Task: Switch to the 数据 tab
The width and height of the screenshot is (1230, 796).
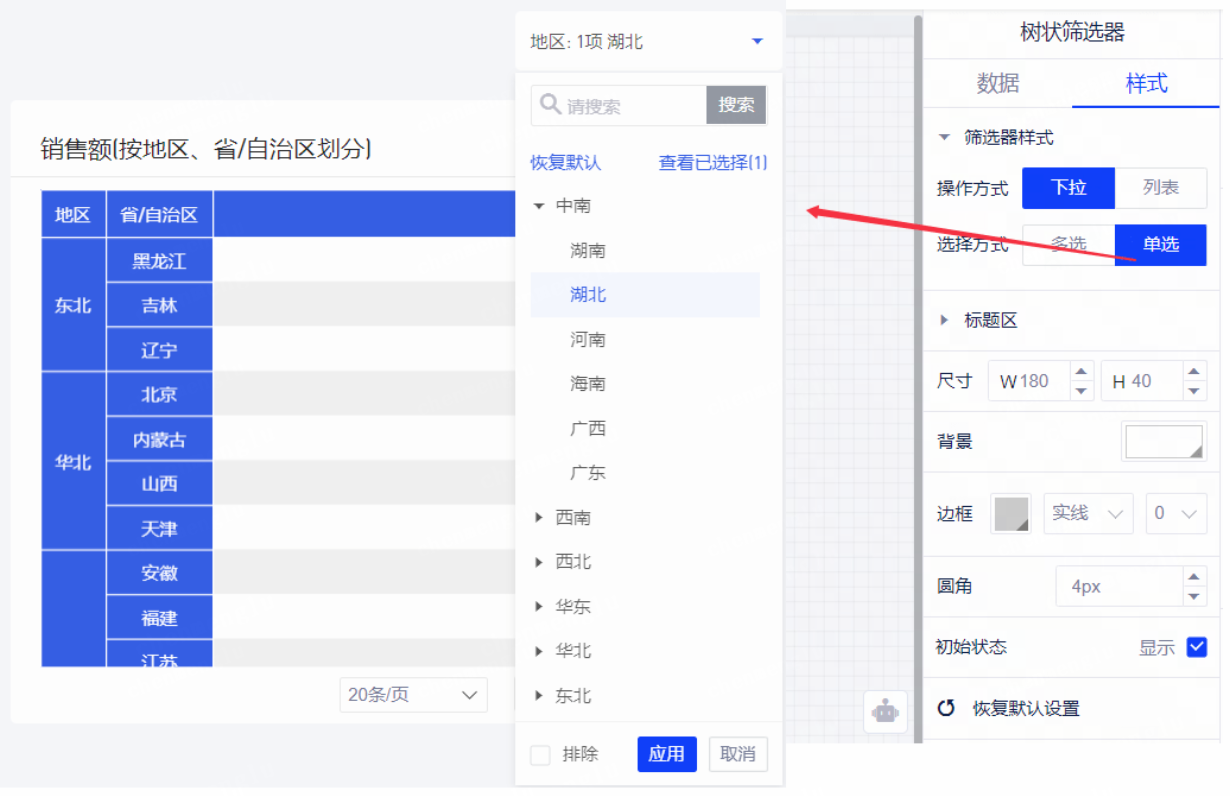Action: (997, 84)
